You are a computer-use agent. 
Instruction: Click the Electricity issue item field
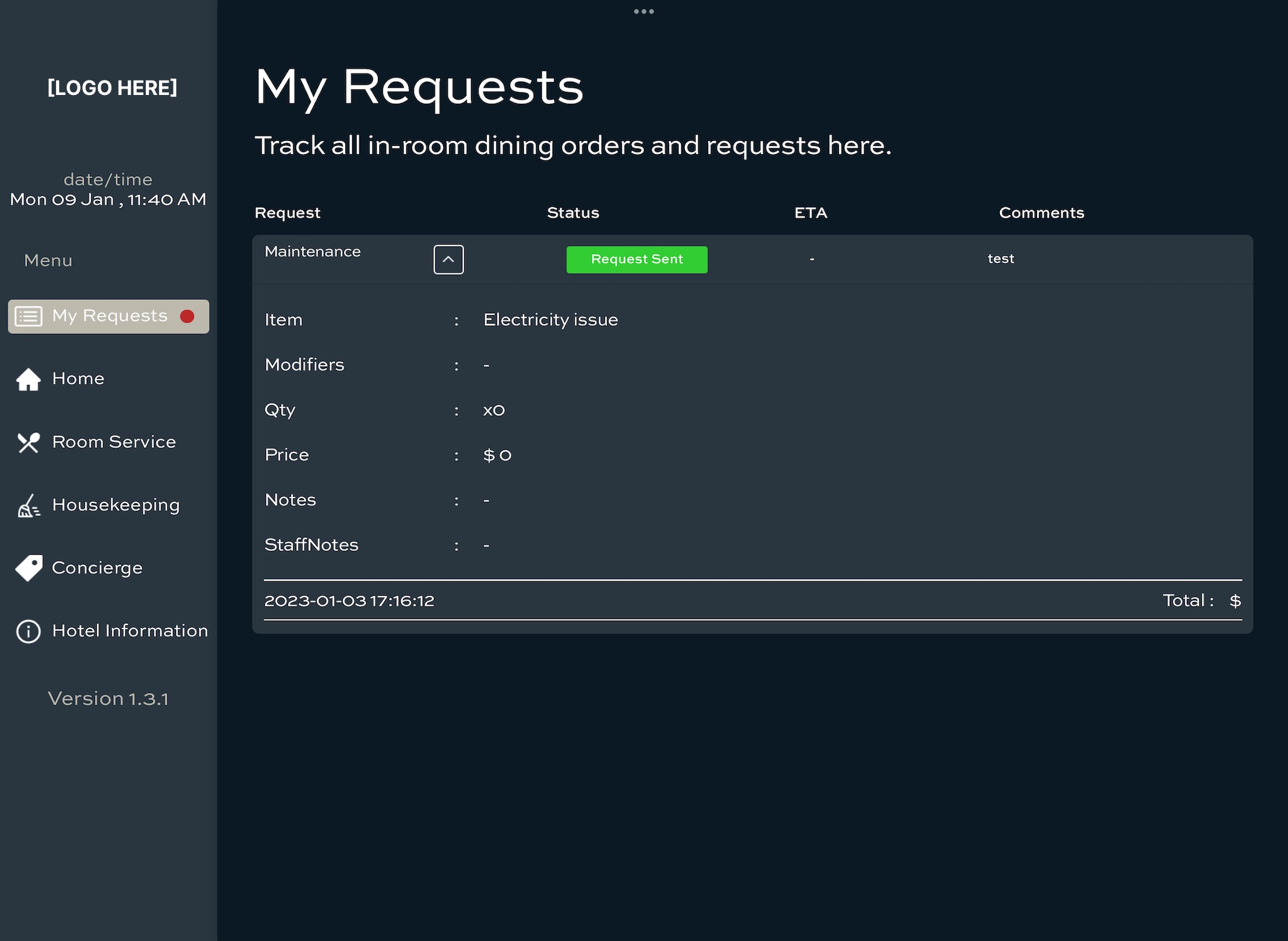point(550,319)
